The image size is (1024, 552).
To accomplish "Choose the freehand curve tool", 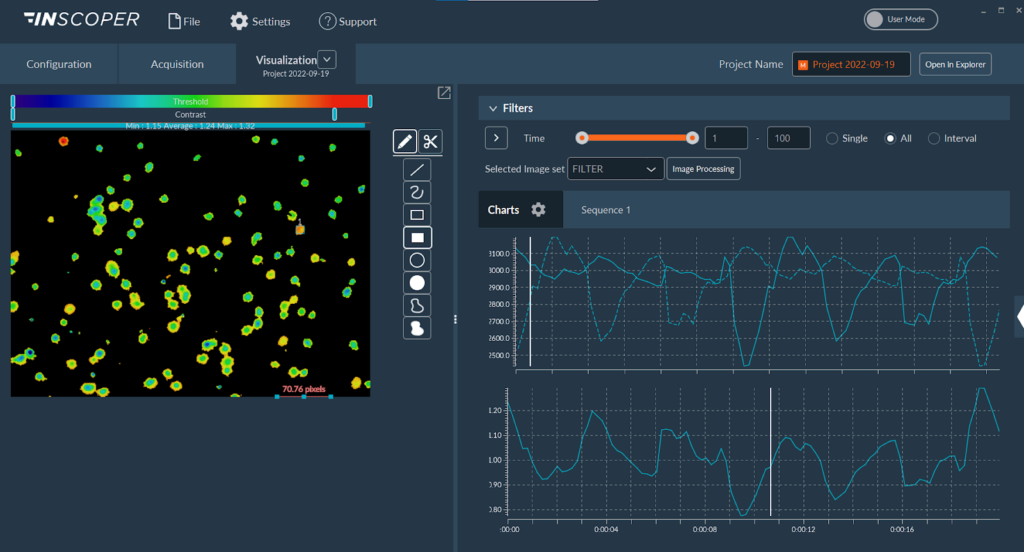I will (417, 192).
